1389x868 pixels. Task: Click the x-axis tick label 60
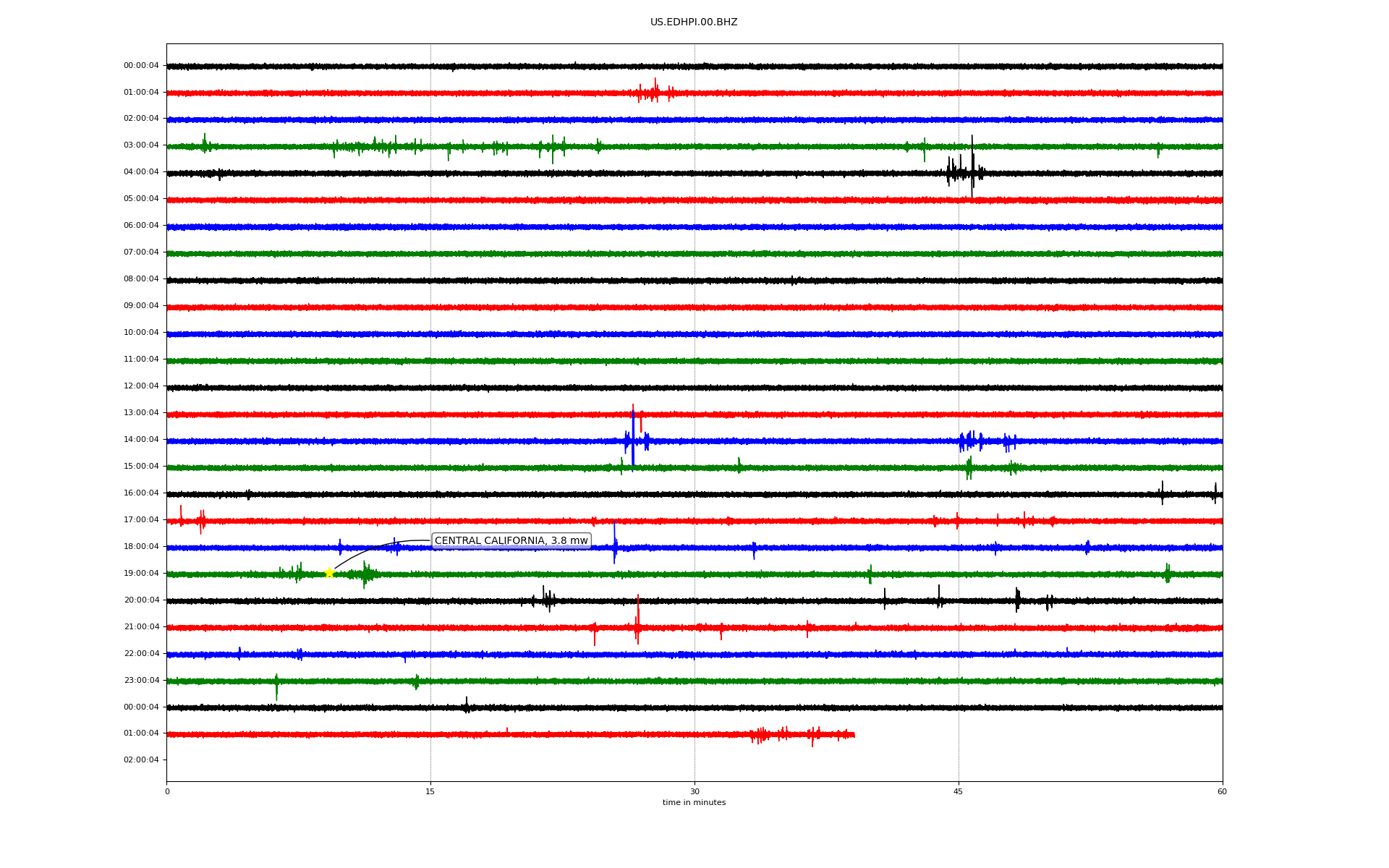pyautogui.click(x=1222, y=792)
